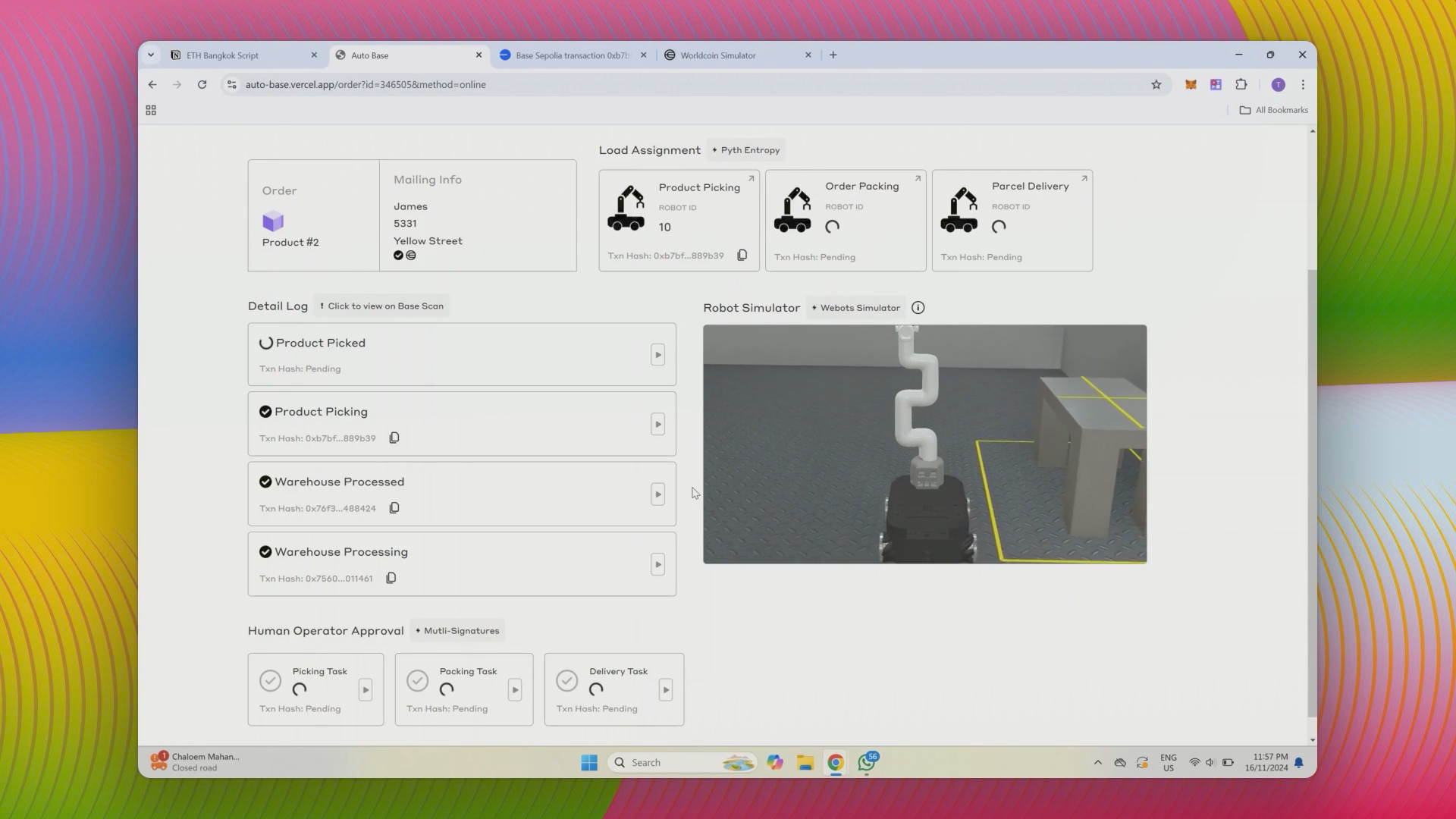1456x819 pixels.
Task: Copy txn hash 0x76f3...488424 in Detail Log
Action: (394, 508)
